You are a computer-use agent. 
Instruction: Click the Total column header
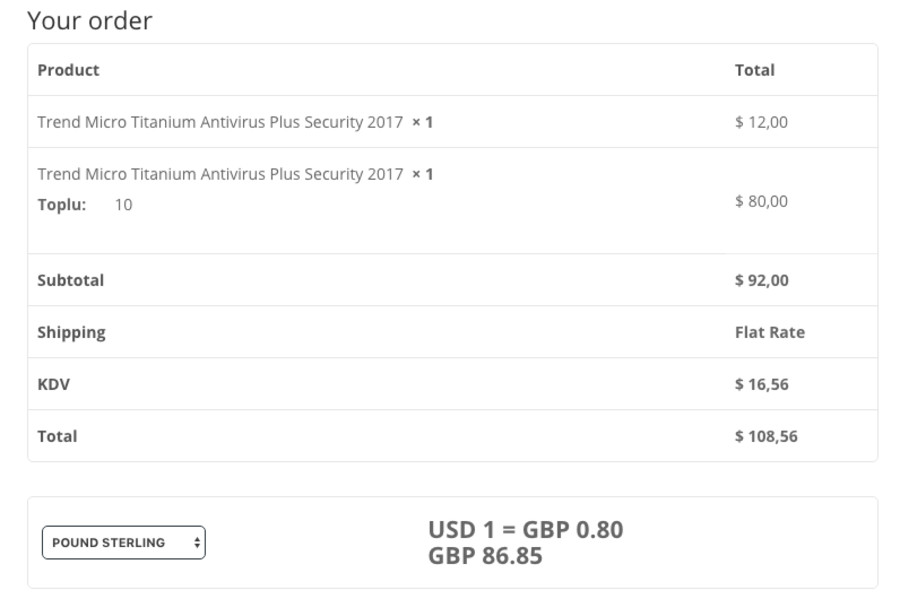(x=754, y=70)
